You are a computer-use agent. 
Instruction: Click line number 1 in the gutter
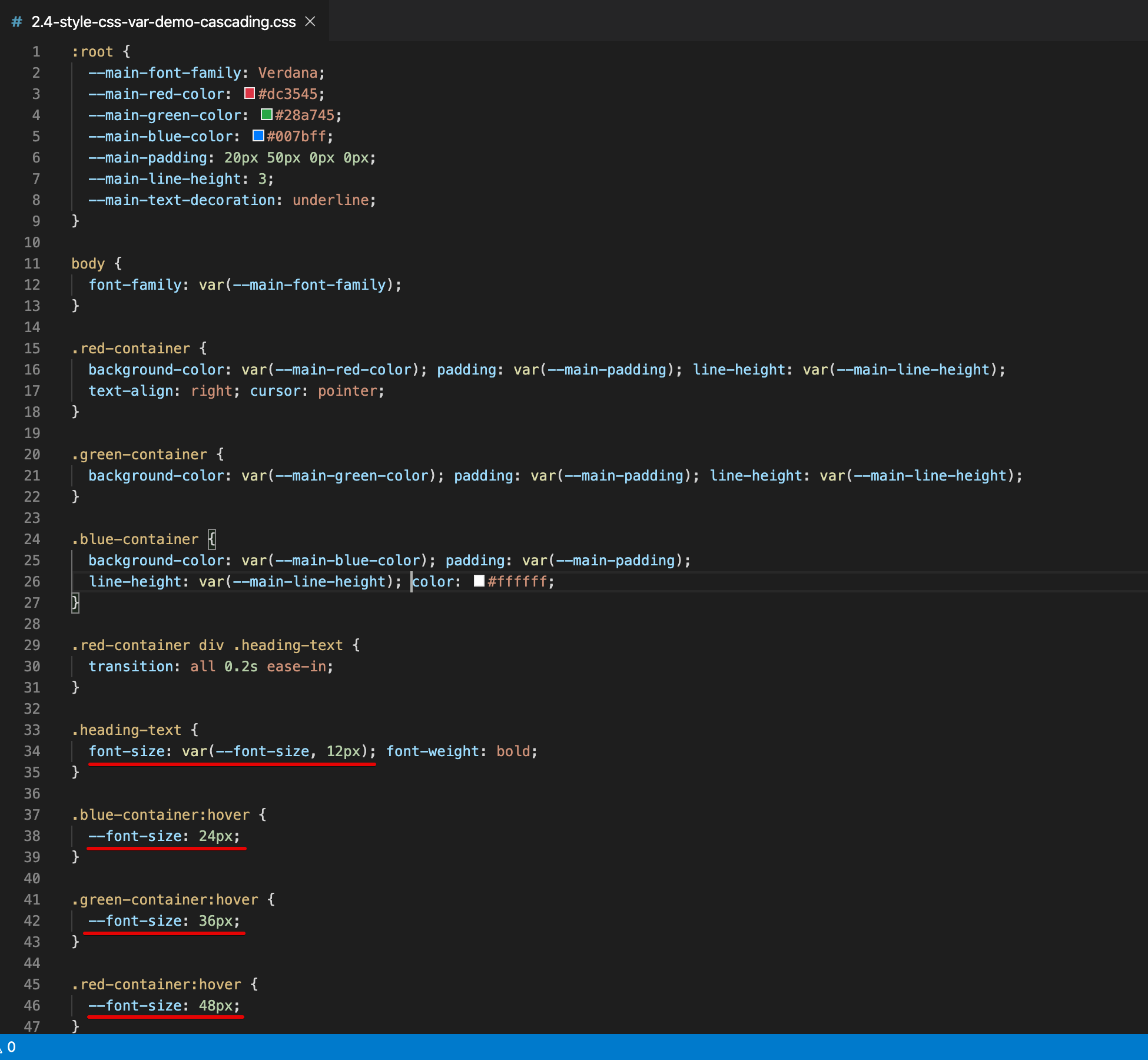37,52
